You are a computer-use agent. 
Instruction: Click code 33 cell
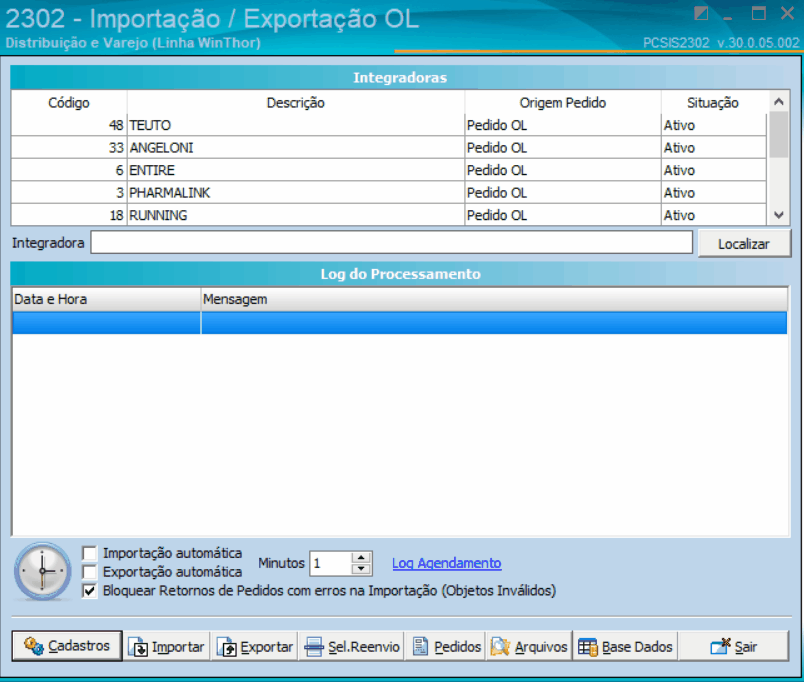point(69,148)
